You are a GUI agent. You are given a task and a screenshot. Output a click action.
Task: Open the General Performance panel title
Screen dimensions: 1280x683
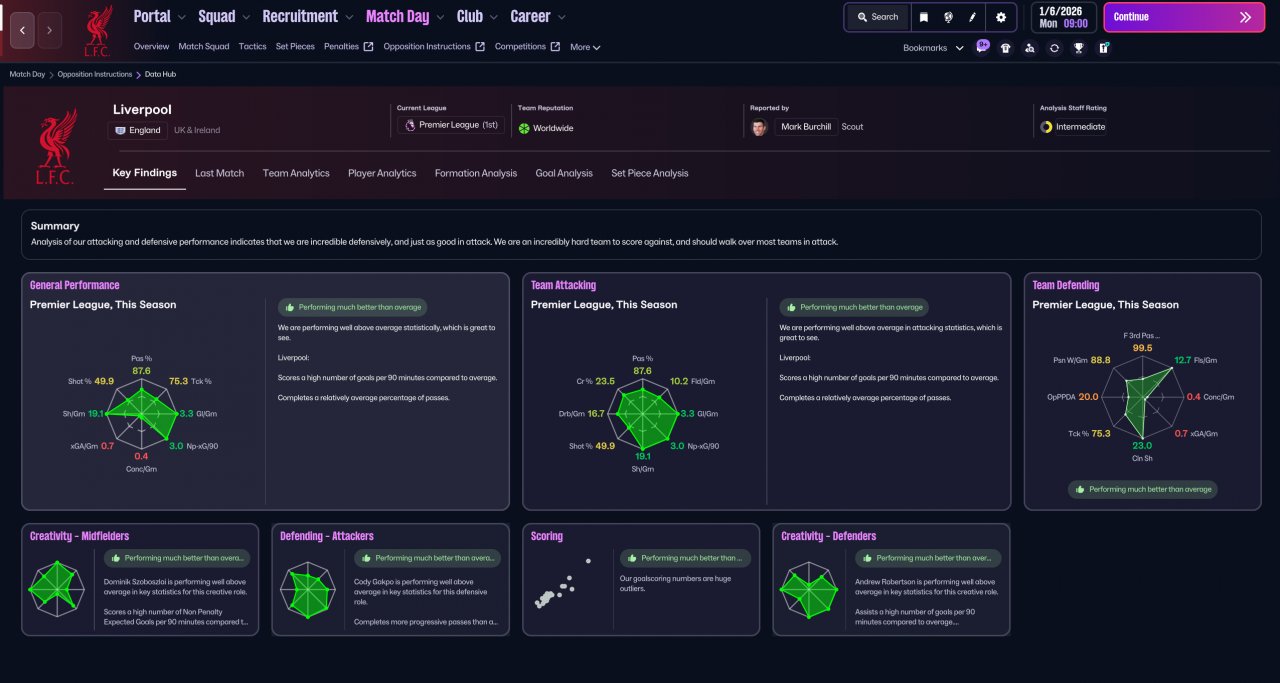click(x=74, y=285)
